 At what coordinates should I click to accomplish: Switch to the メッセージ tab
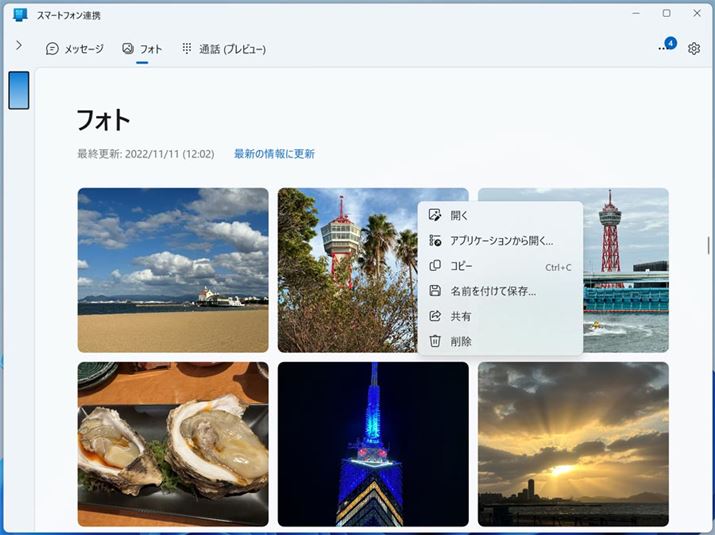pos(75,48)
